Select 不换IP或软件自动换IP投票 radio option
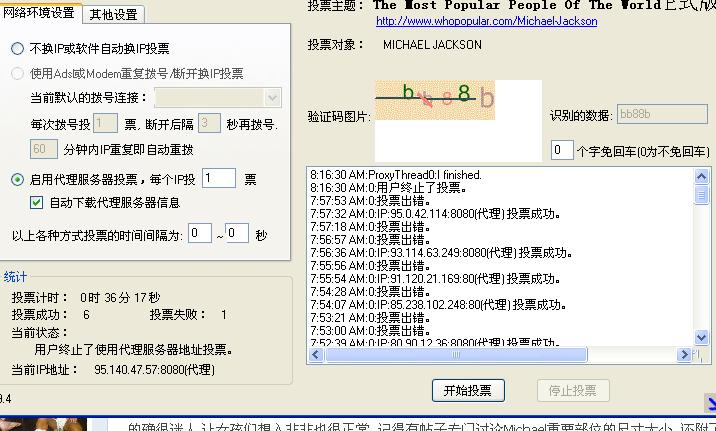Screen dimensions: 716x431 coord(18,49)
